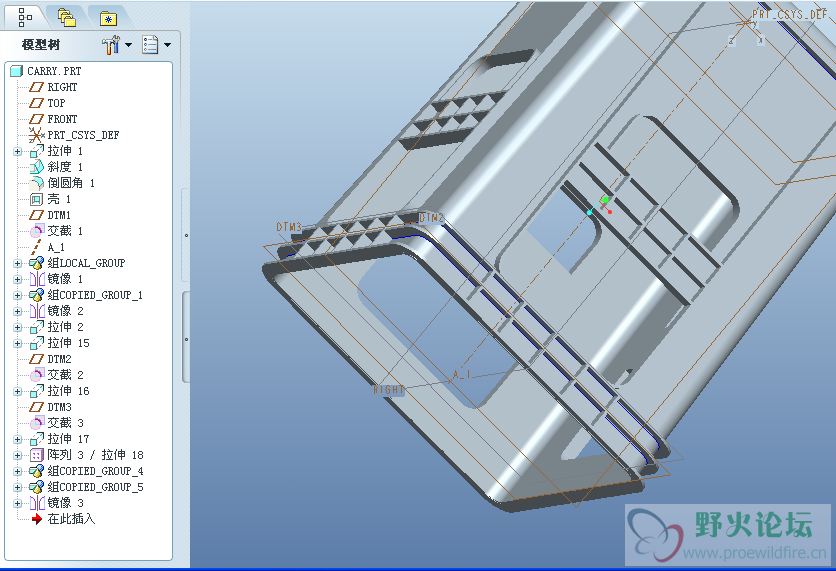This screenshot has width=836, height=571.
Task: Select 拉伸 15 feature label
Action: pos(69,343)
